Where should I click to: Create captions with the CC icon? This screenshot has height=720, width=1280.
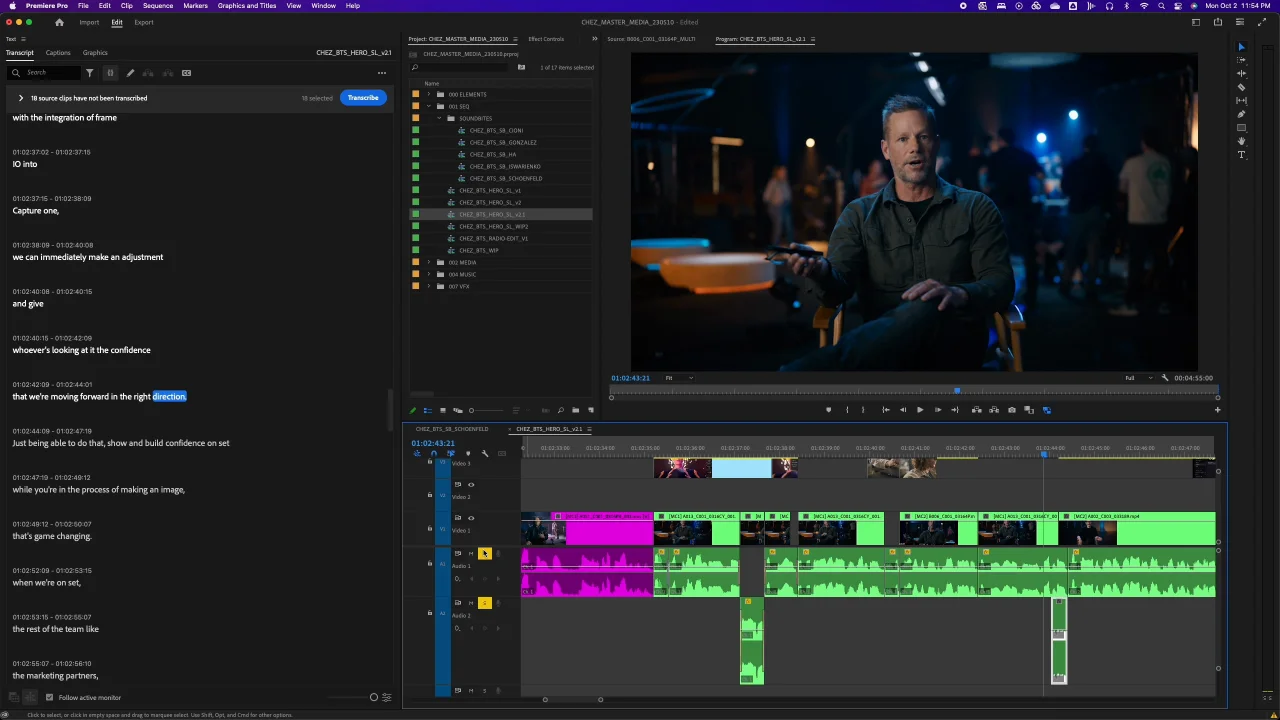click(186, 73)
